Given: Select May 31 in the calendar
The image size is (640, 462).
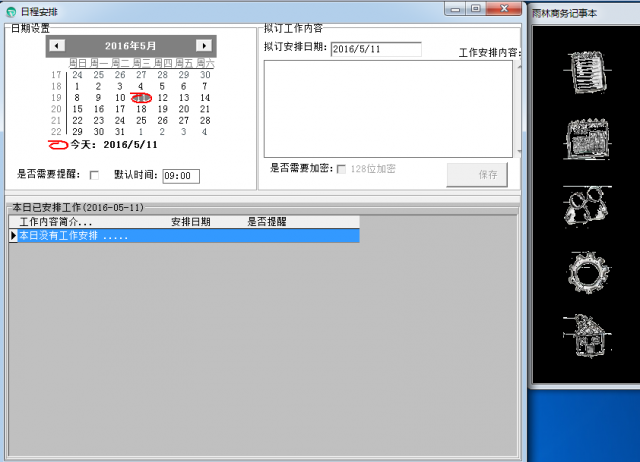Looking at the screenshot, I should click(120, 132).
